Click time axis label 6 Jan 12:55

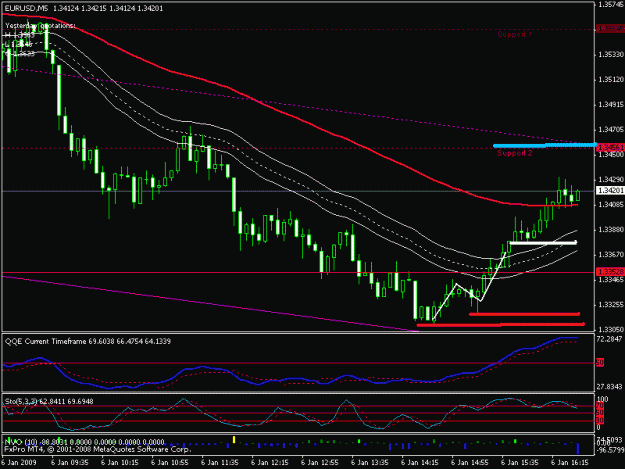(319, 463)
